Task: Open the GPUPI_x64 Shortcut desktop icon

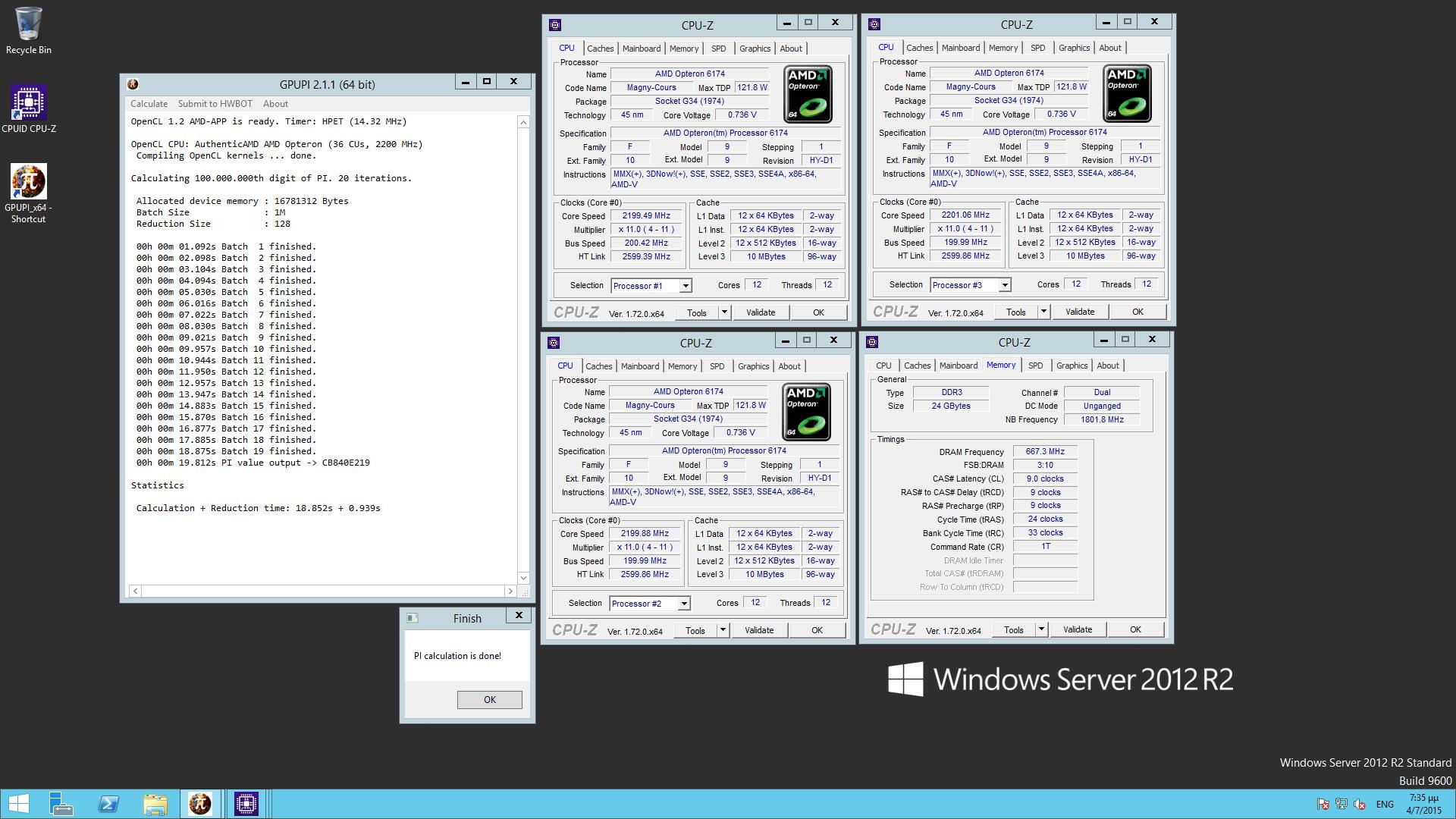Action: (28, 193)
